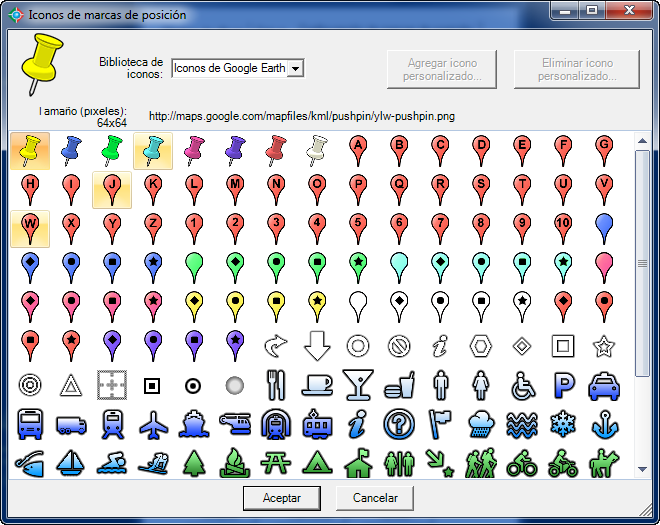This screenshot has height=525, width=660.
Task: Choose the green restroom people icon
Action: point(399,463)
